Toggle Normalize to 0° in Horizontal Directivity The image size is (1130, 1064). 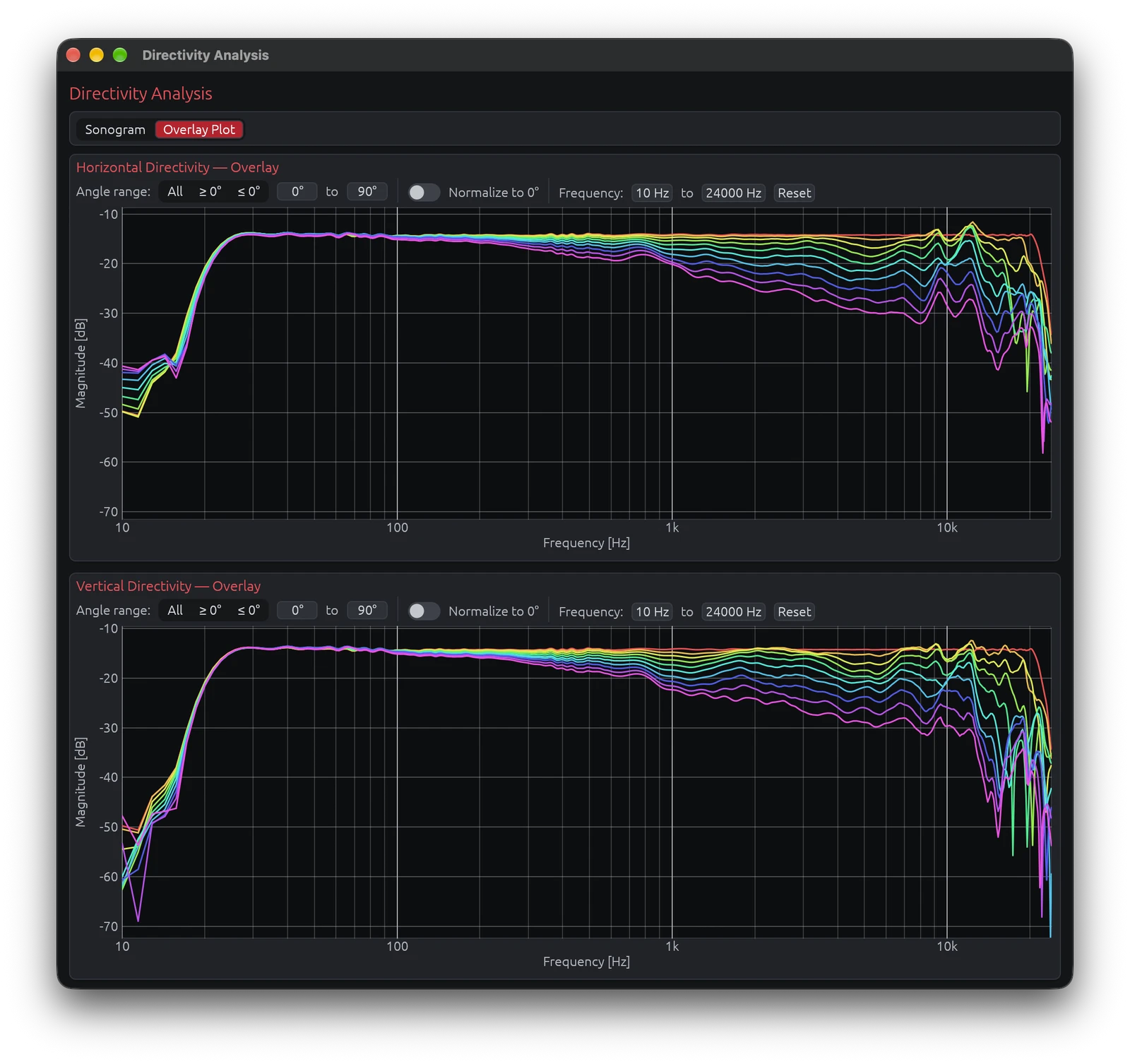pyautogui.click(x=424, y=192)
